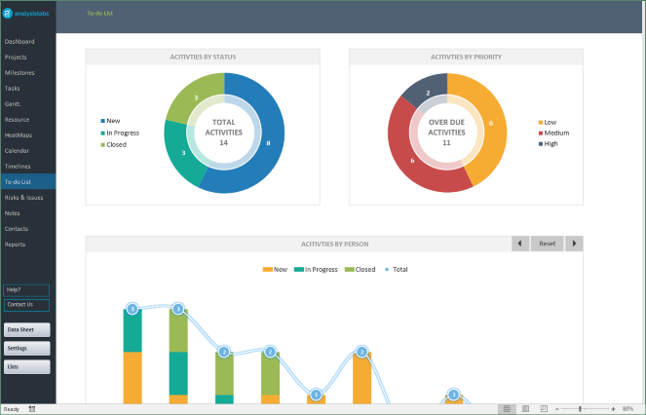Click the 80% zoom level
Screen dimensions: 646x415
(627, 409)
